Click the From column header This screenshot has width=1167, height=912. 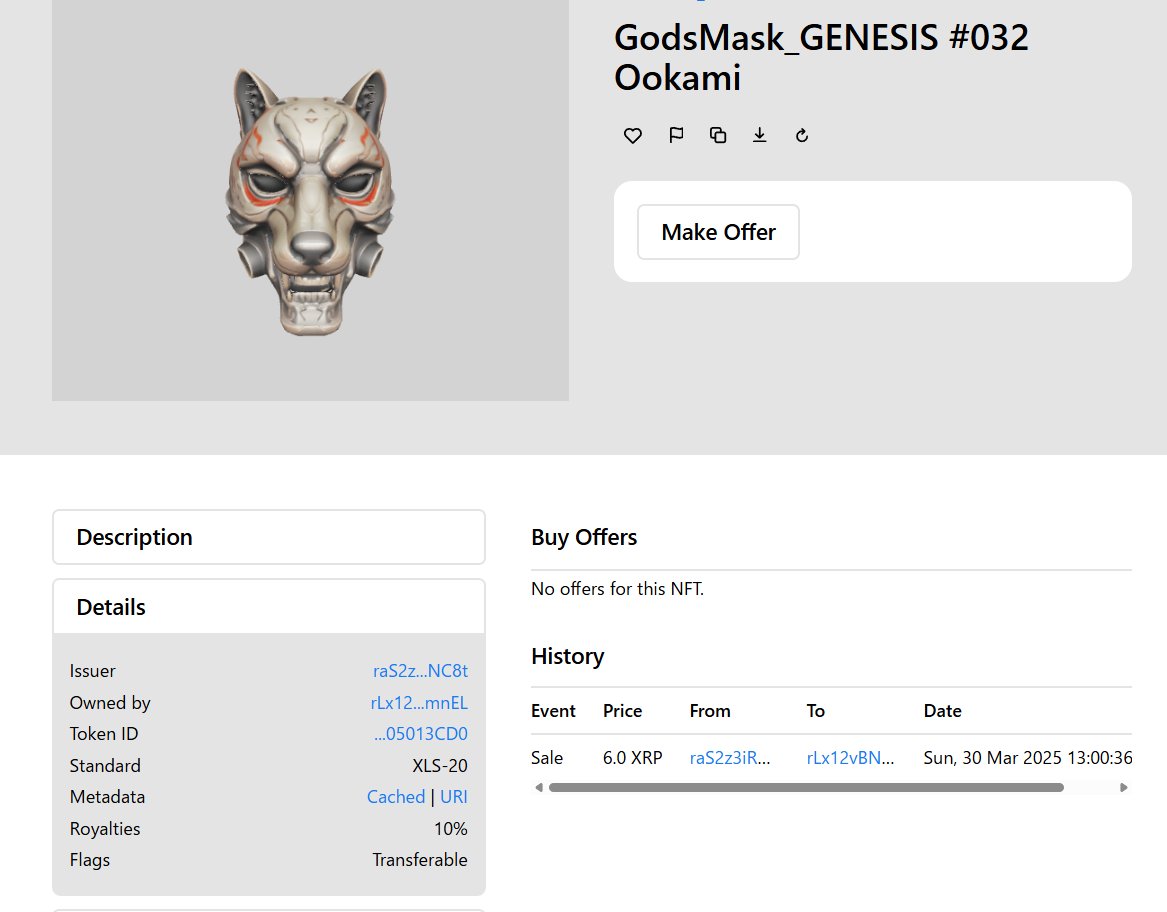pyautogui.click(x=710, y=711)
